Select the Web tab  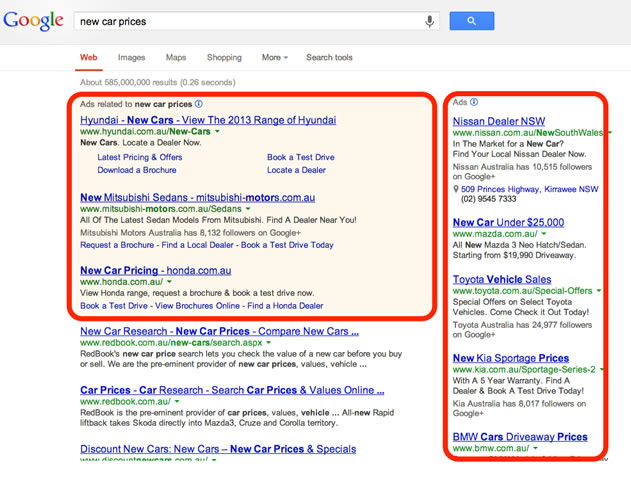click(89, 58)
